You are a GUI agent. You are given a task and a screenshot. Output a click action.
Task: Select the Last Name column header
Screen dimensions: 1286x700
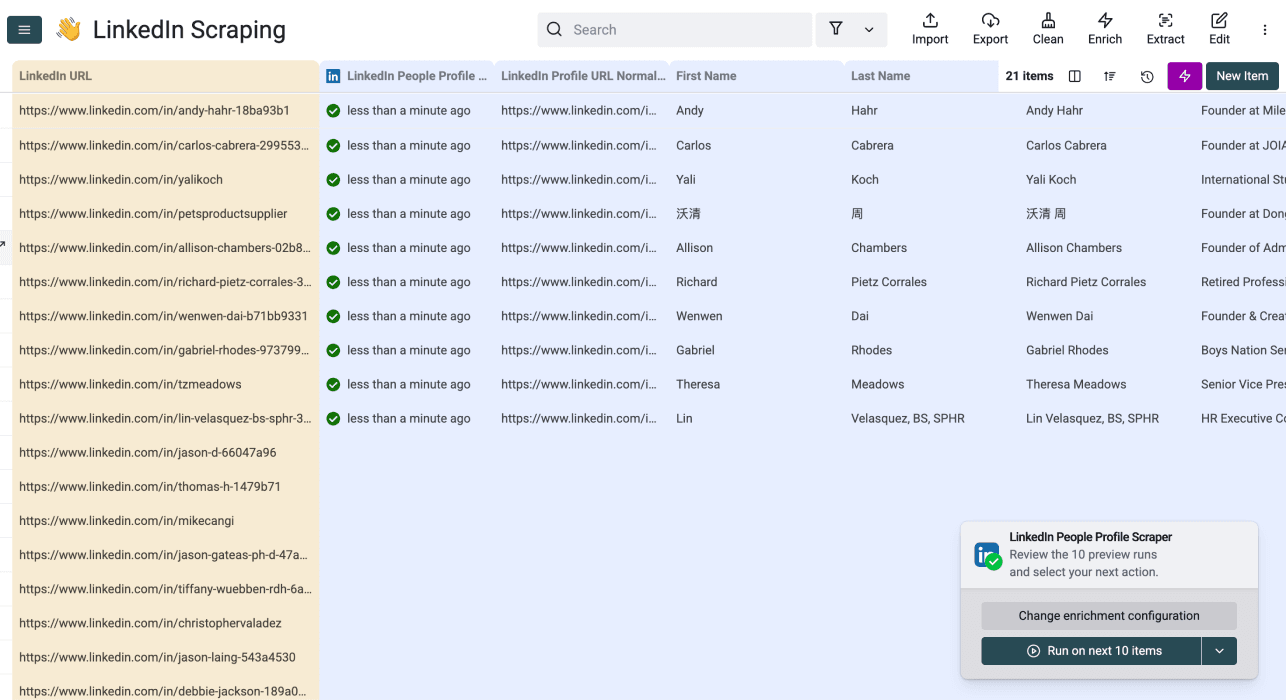[920, 76]
